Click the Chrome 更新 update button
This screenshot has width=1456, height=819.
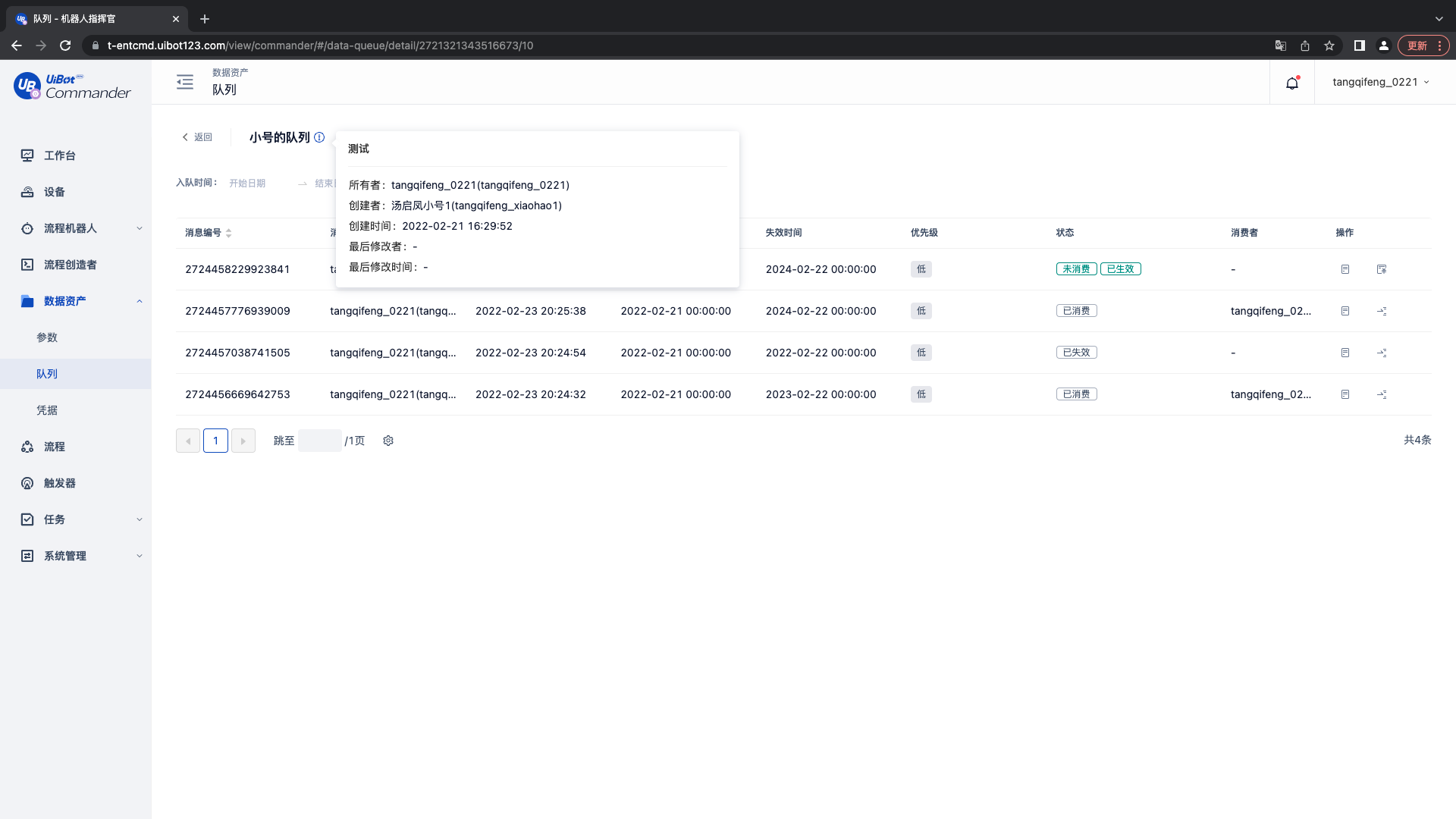point(1423,45)
